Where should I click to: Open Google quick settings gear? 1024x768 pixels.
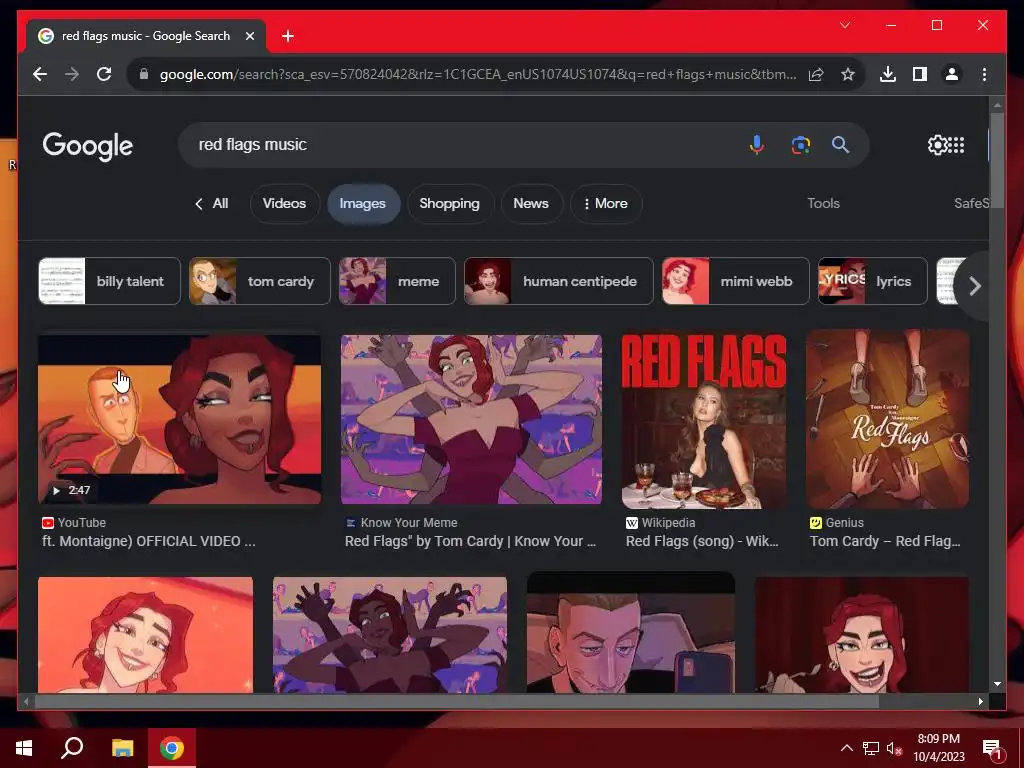(936, 145)
